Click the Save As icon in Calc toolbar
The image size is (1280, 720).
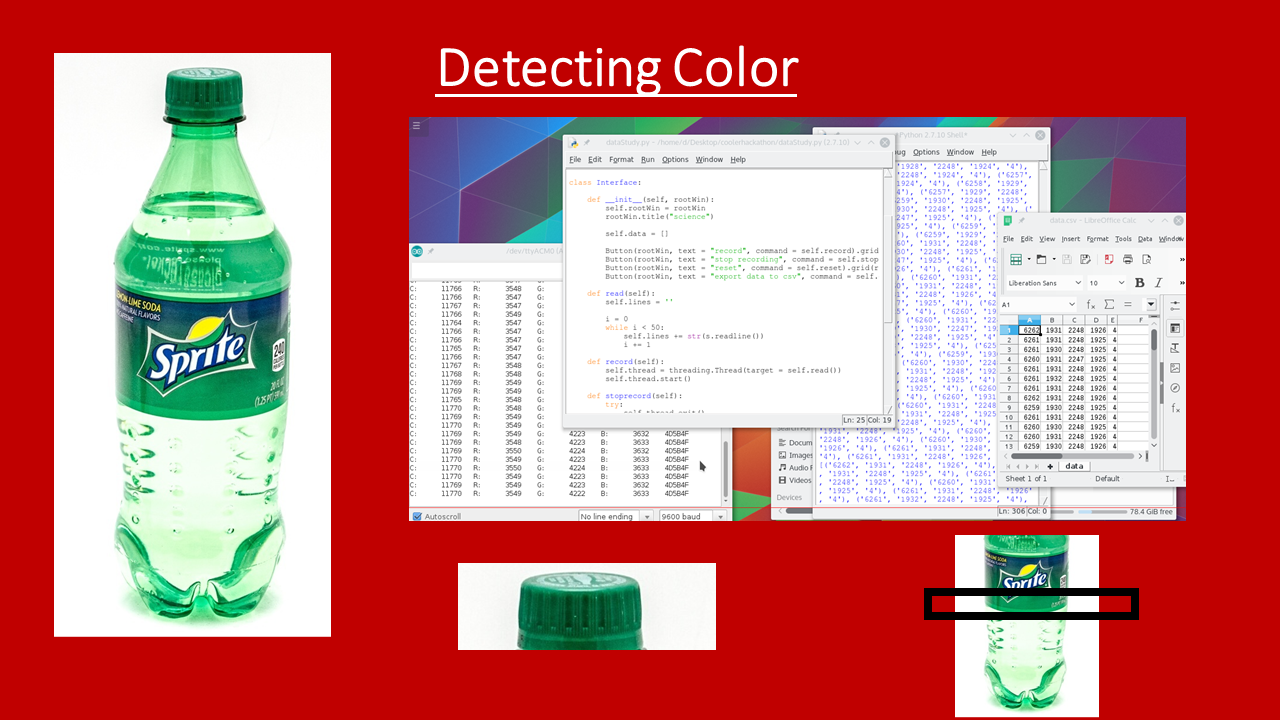coord(1085,259)
